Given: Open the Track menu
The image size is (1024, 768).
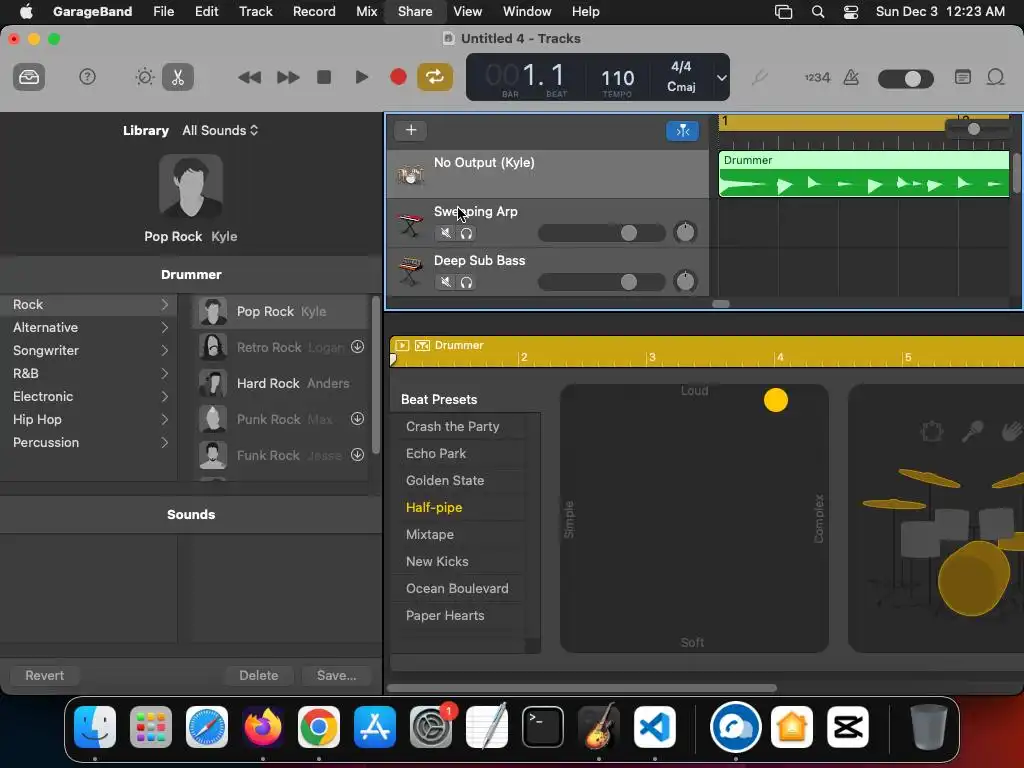Looking at the screenshot, I should coord(255,11).
